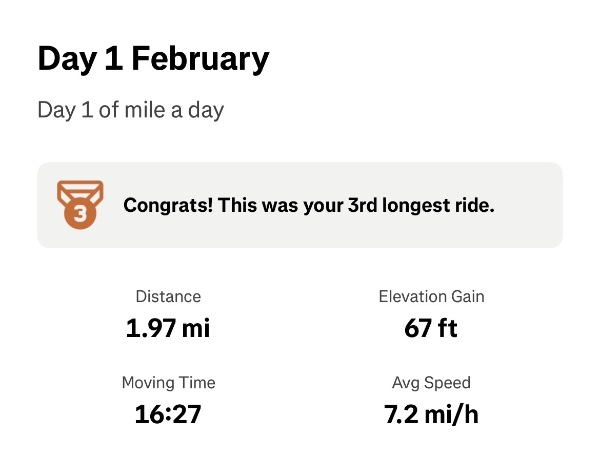Open the Congrats 3rd longest ride message
Image resolution: width=600 pixels, height=450 pixels.
[x=309, y=206]
